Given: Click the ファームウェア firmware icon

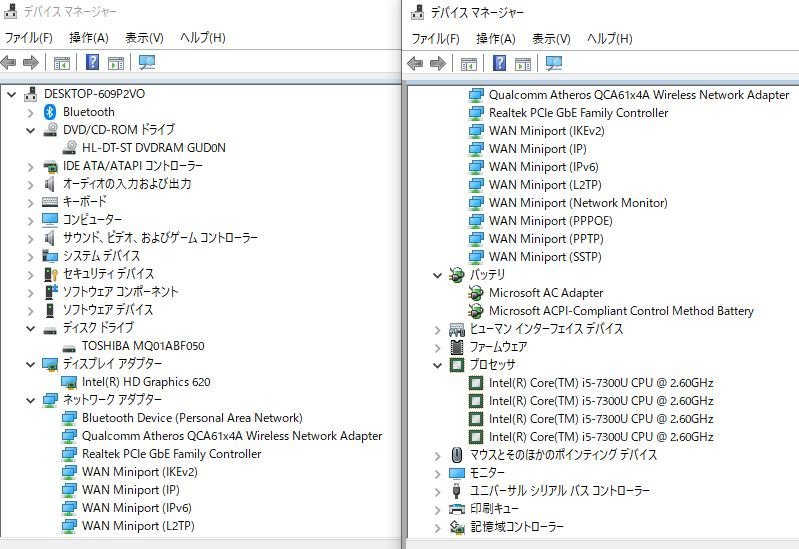Looking at the screenshot, I should click(457, 347).
